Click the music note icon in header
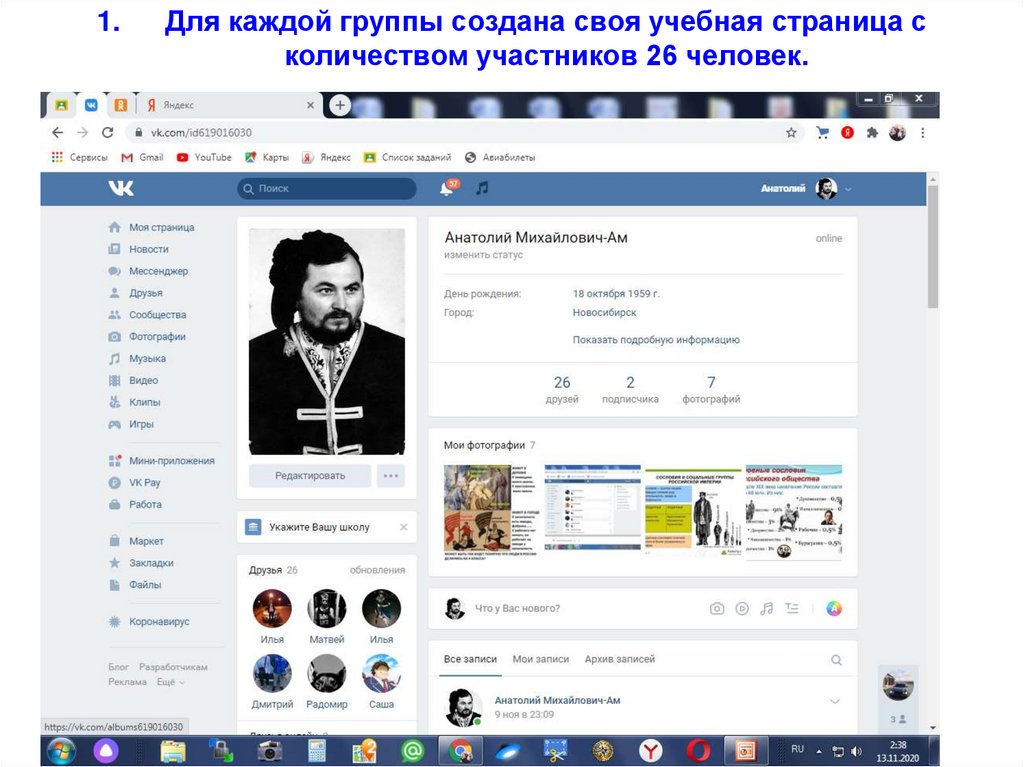 (x=482, y=188)
